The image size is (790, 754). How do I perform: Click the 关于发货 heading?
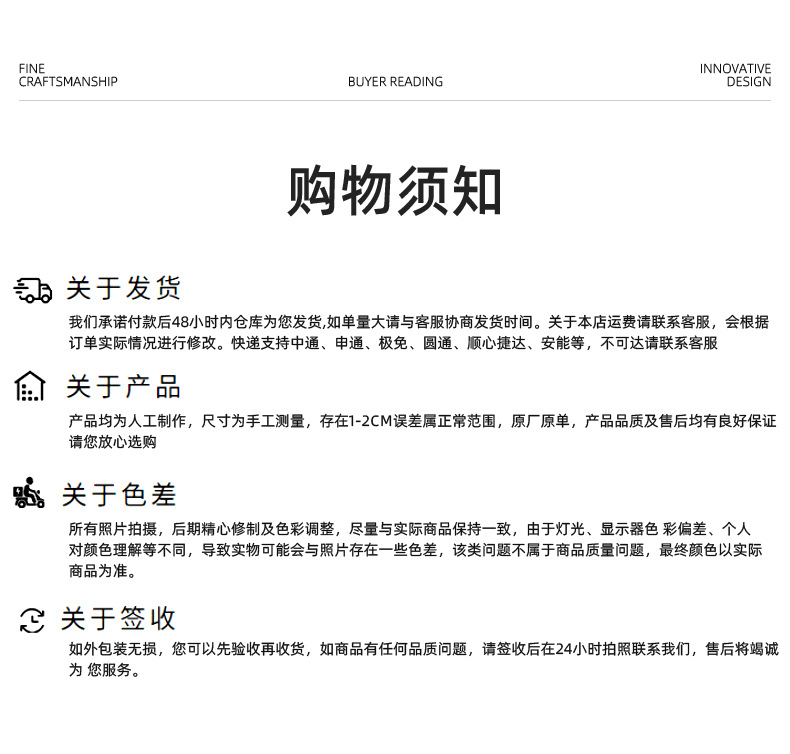click(x=123, y=289)
